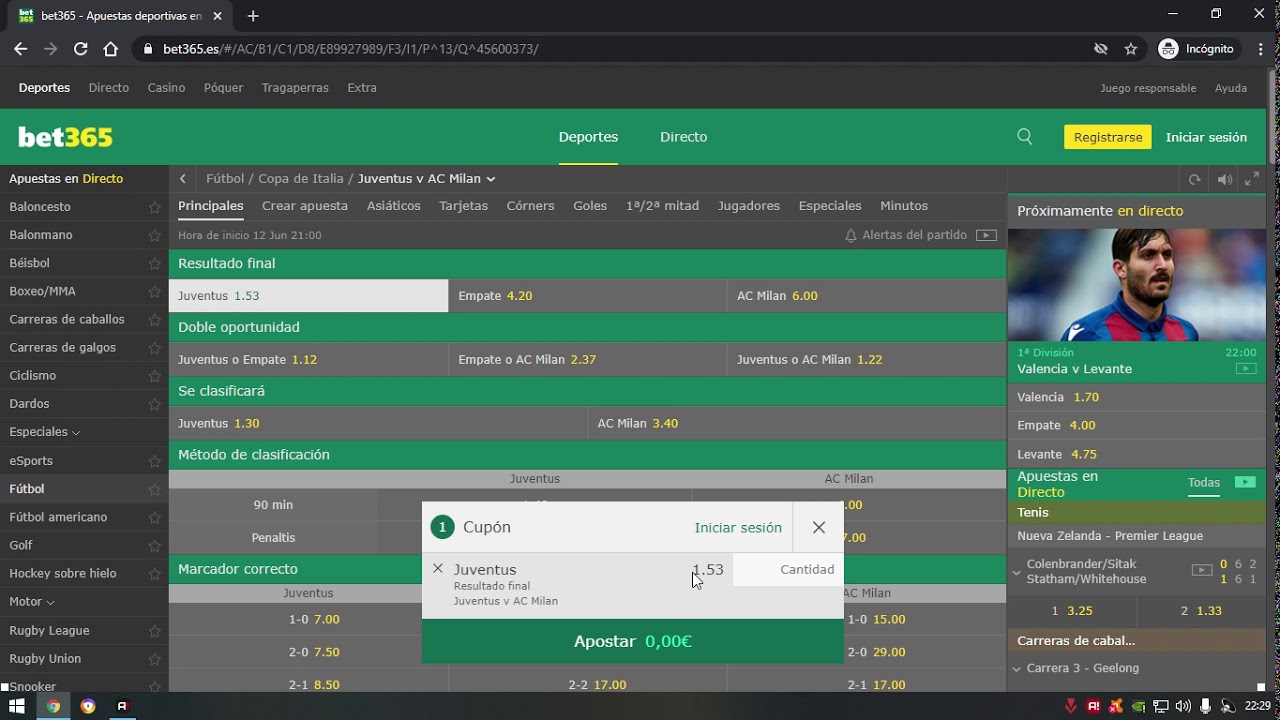The image size is (1280, 720).
Task: Close the Cupón bet slip
Action: [x=819, y=527]
